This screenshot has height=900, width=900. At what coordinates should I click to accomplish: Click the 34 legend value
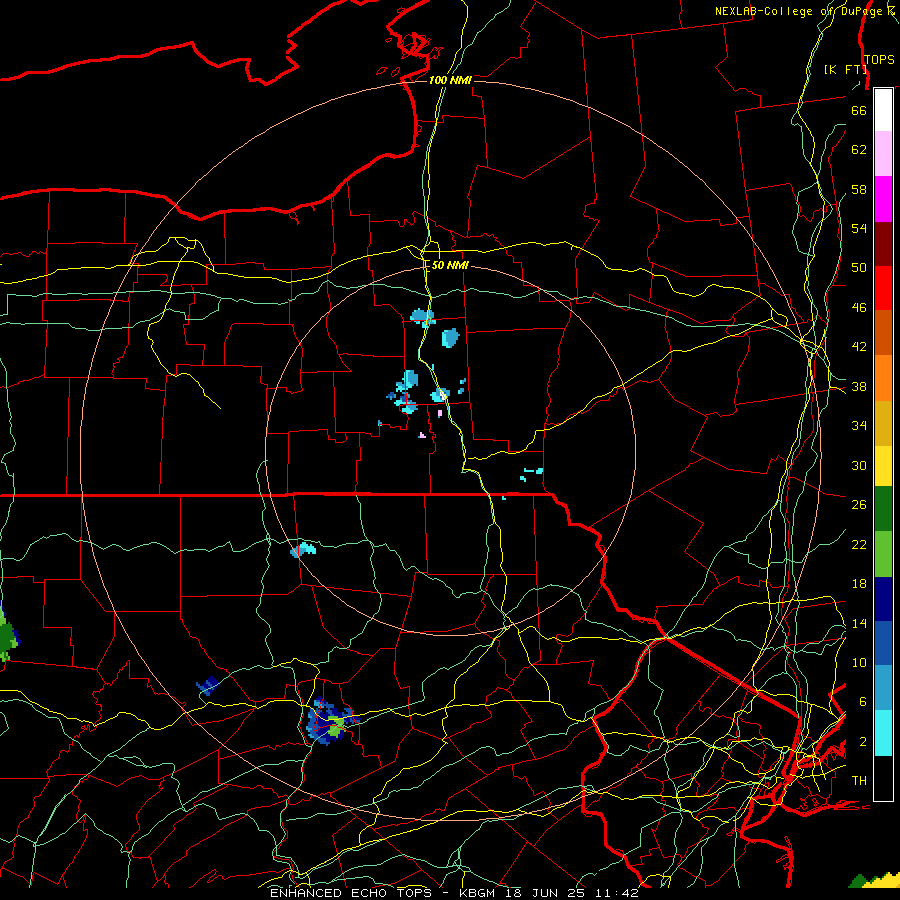[x=859, y=426]
